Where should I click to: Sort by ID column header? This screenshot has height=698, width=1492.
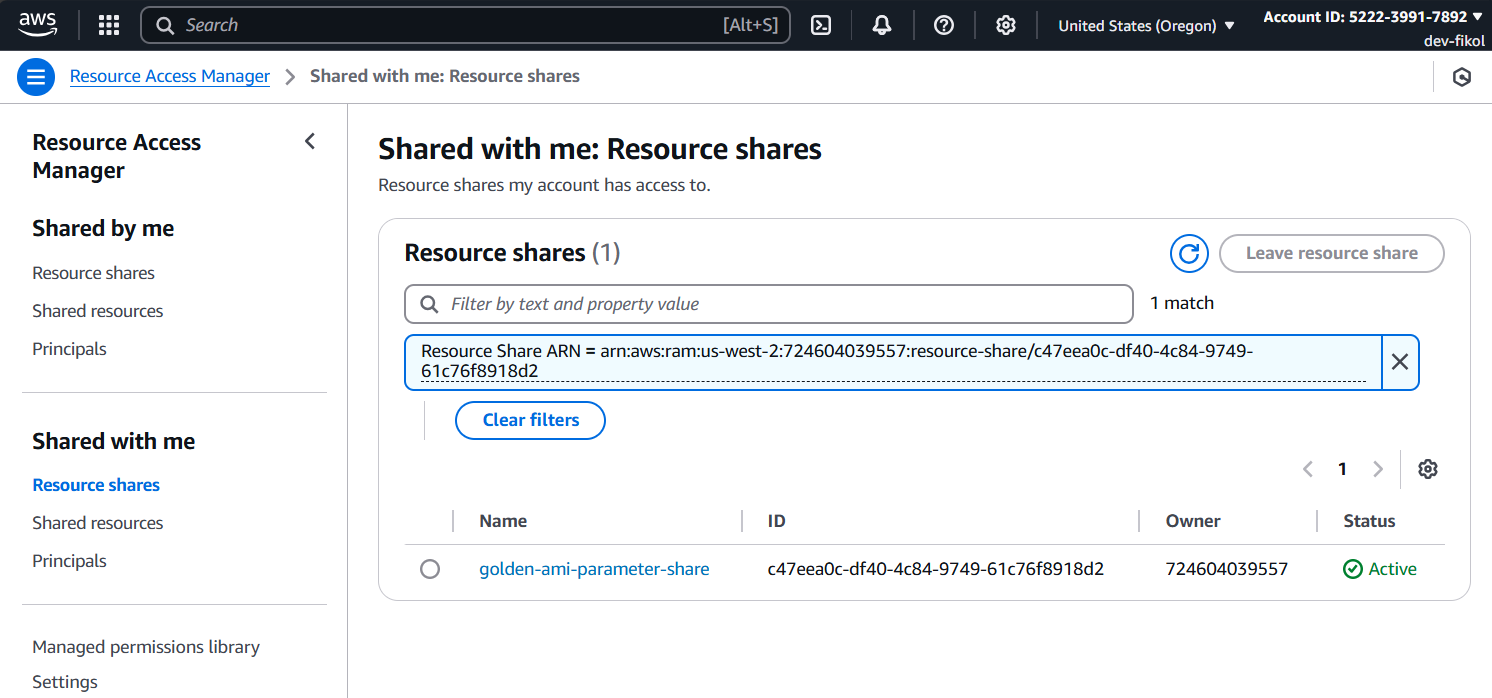coord(776,521)
